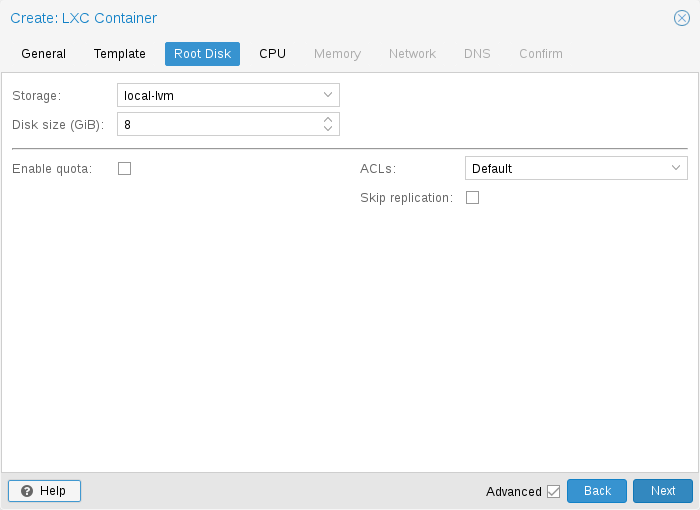Image resolution: width=700 pixels, height=510 pixels.
Task: Uncheck the Advanced options checkbox
Action: [553, 491]
